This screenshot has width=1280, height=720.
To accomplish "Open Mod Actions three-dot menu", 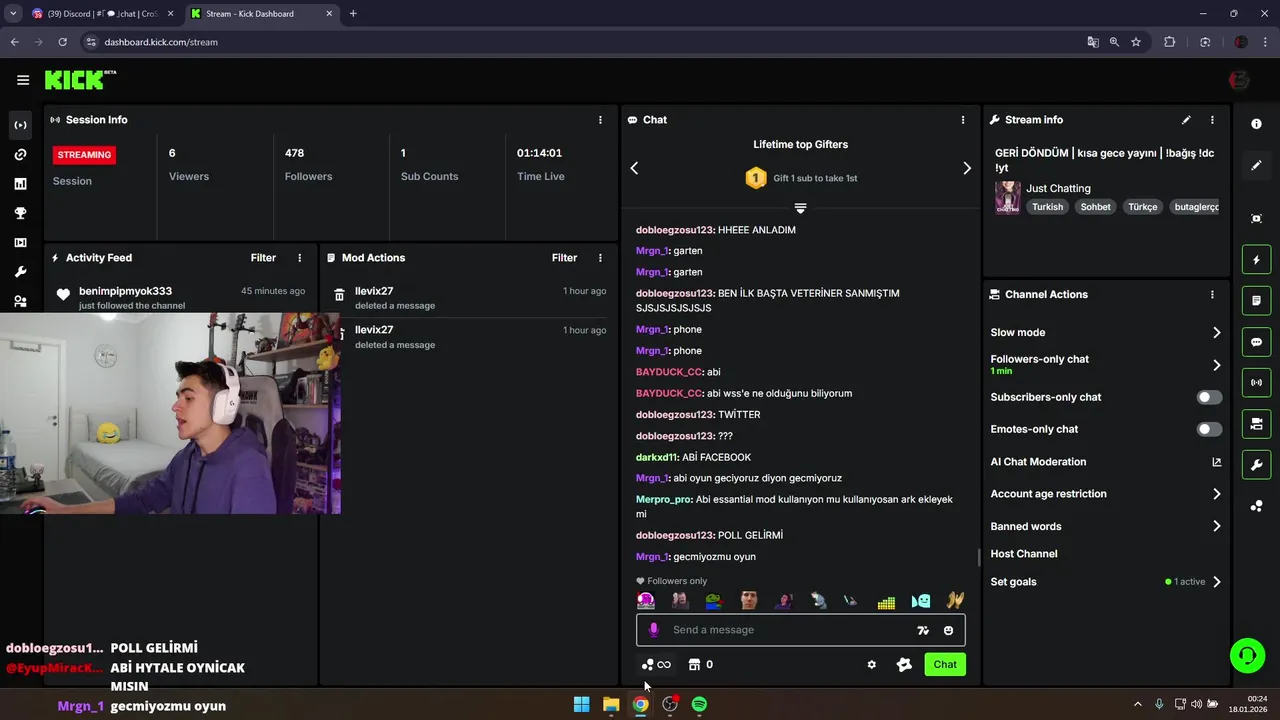I will pyautogui.click(x=600, y=258).
